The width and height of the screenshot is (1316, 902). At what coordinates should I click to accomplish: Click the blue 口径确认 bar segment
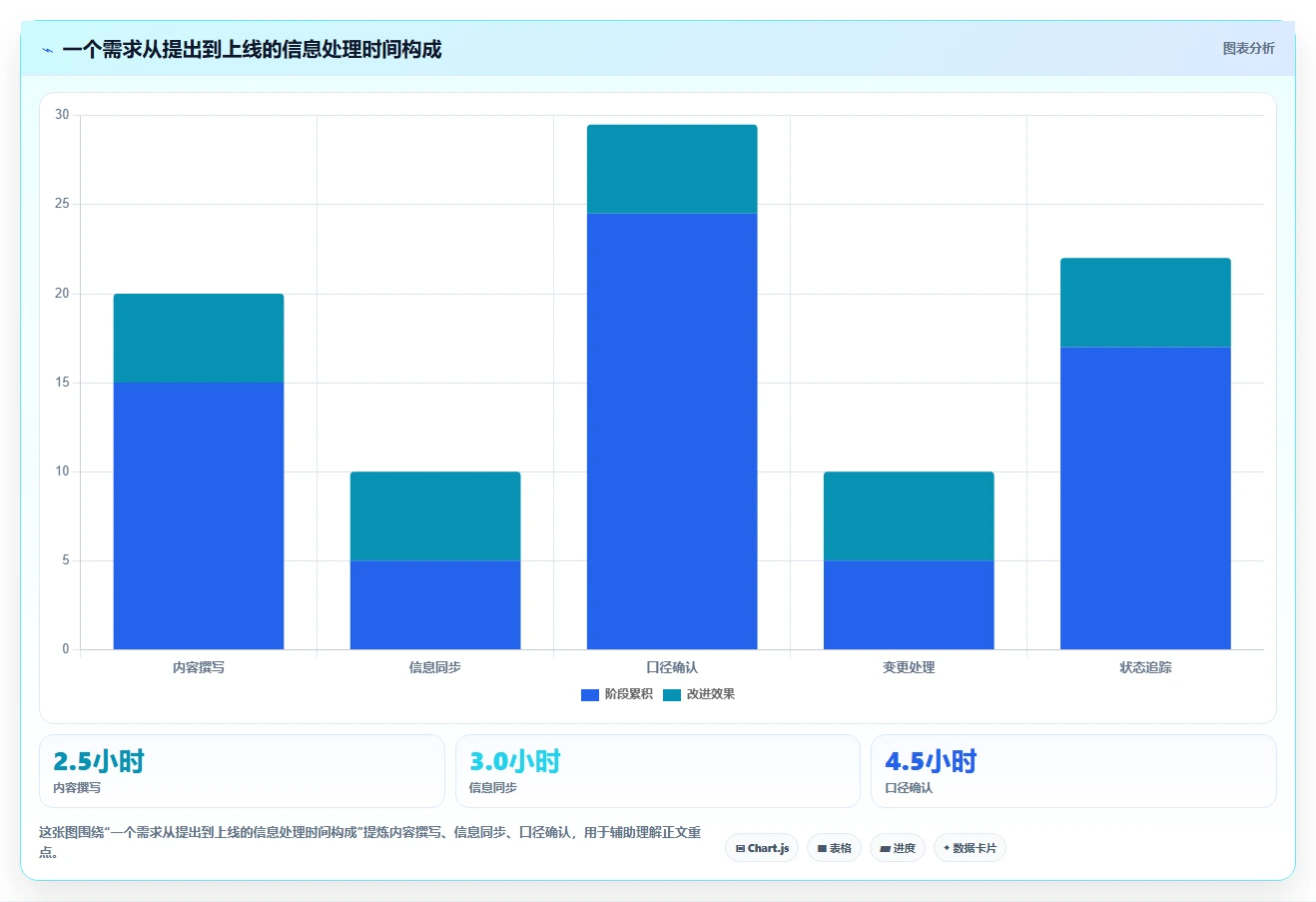672,431
